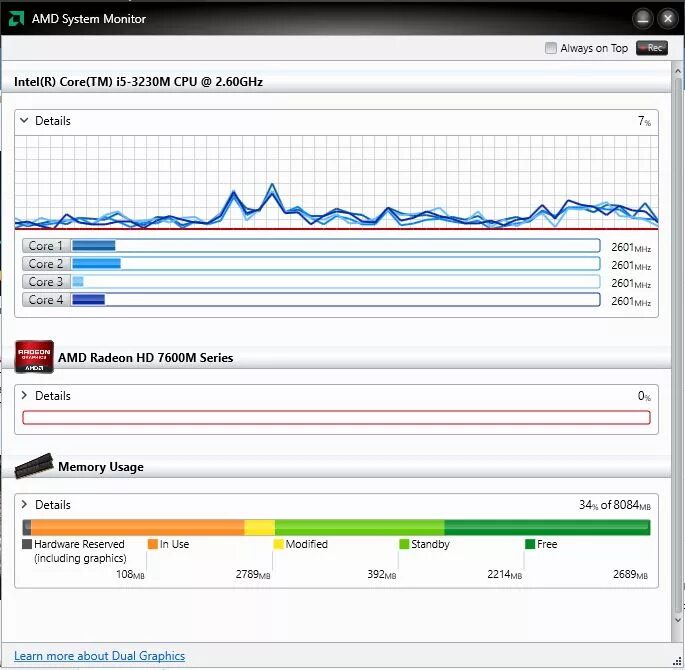The image size is (685, 670).
Task: Click the Hardware Reserved legend swatch
Action: [27, 544]
